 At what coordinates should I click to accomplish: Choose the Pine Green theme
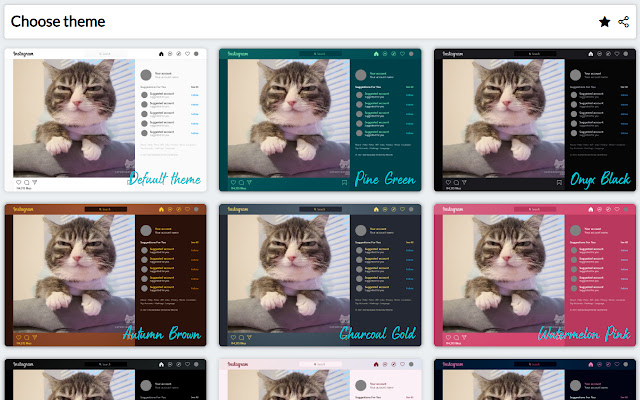[320, 120]
